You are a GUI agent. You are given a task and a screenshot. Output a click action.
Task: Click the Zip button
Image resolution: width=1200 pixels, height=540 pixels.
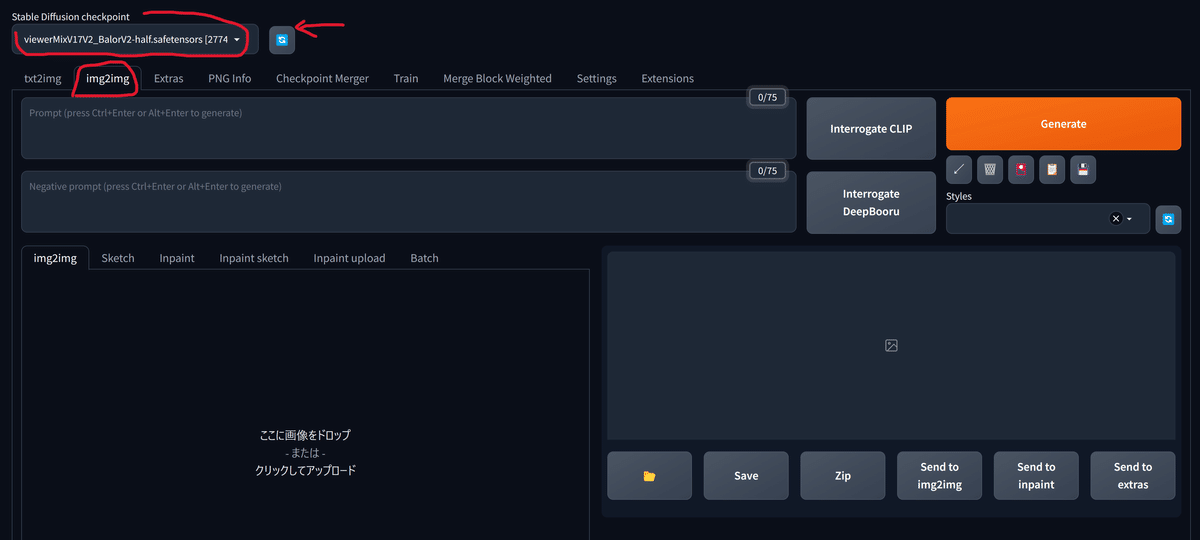[x=843, y=476]
